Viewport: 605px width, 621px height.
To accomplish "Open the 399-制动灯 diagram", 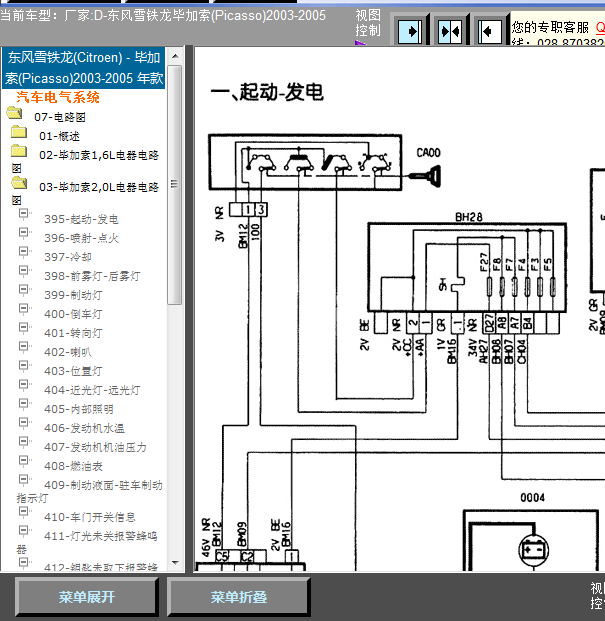I will tap(73, 295).
